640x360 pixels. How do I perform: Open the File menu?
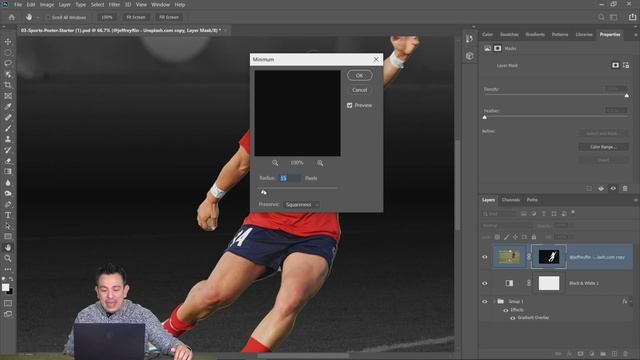pos(18,4)
